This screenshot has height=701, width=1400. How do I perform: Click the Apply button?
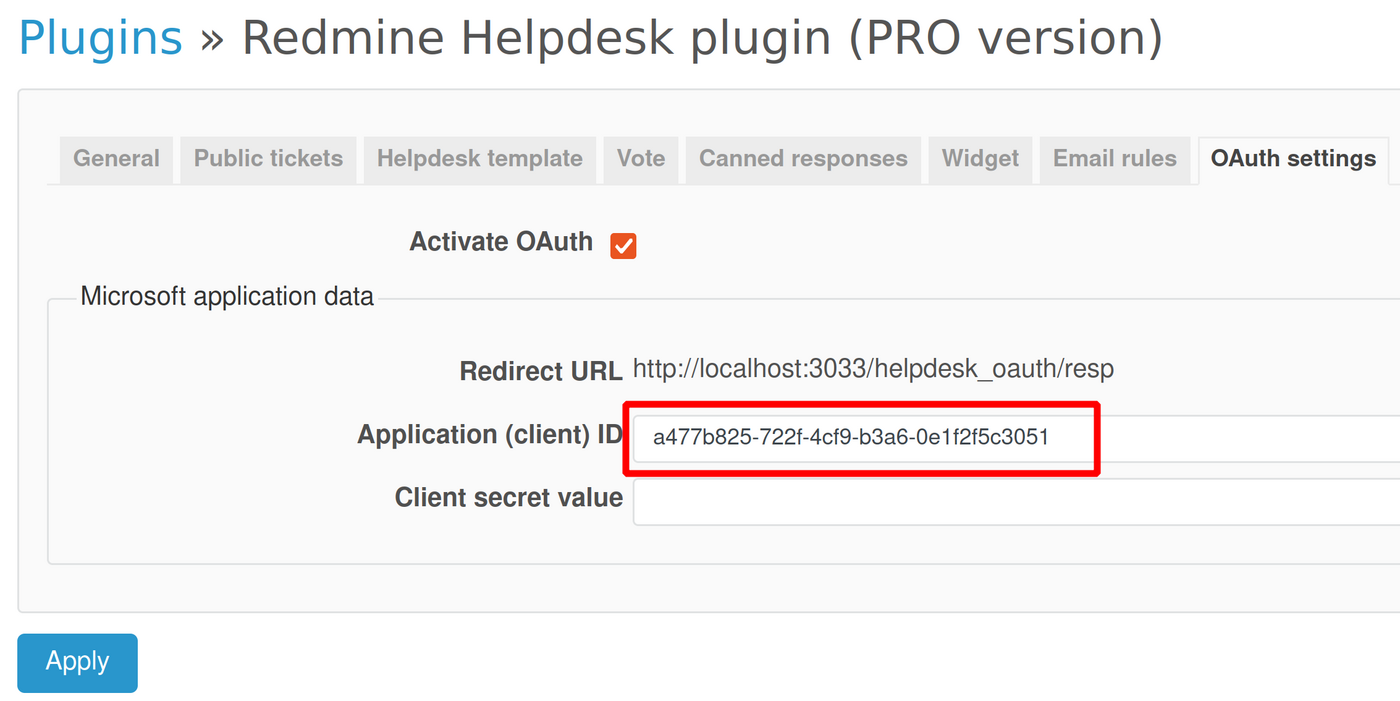77,662
